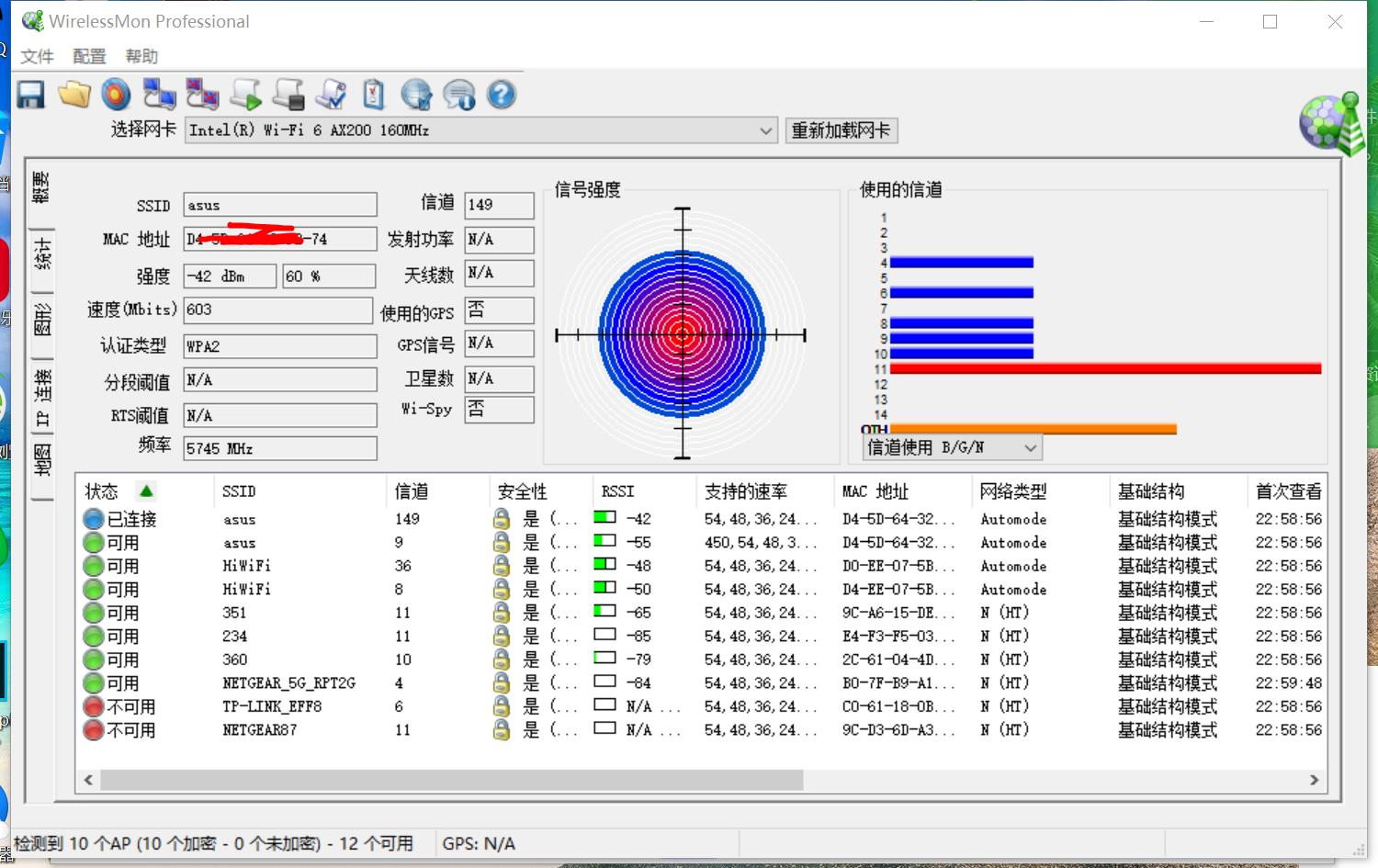Click the yellow open folder icon
Viewport: 1378px width, 868px height.
(74, 95)
